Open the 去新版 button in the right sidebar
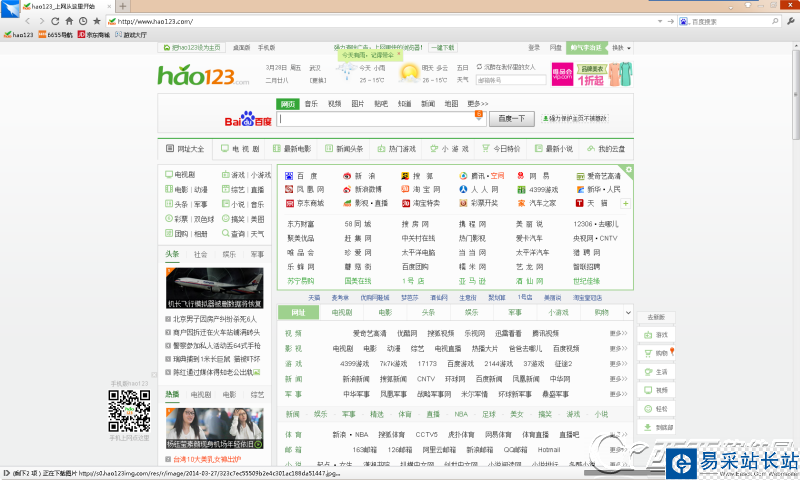 click(x=656, y=317)
